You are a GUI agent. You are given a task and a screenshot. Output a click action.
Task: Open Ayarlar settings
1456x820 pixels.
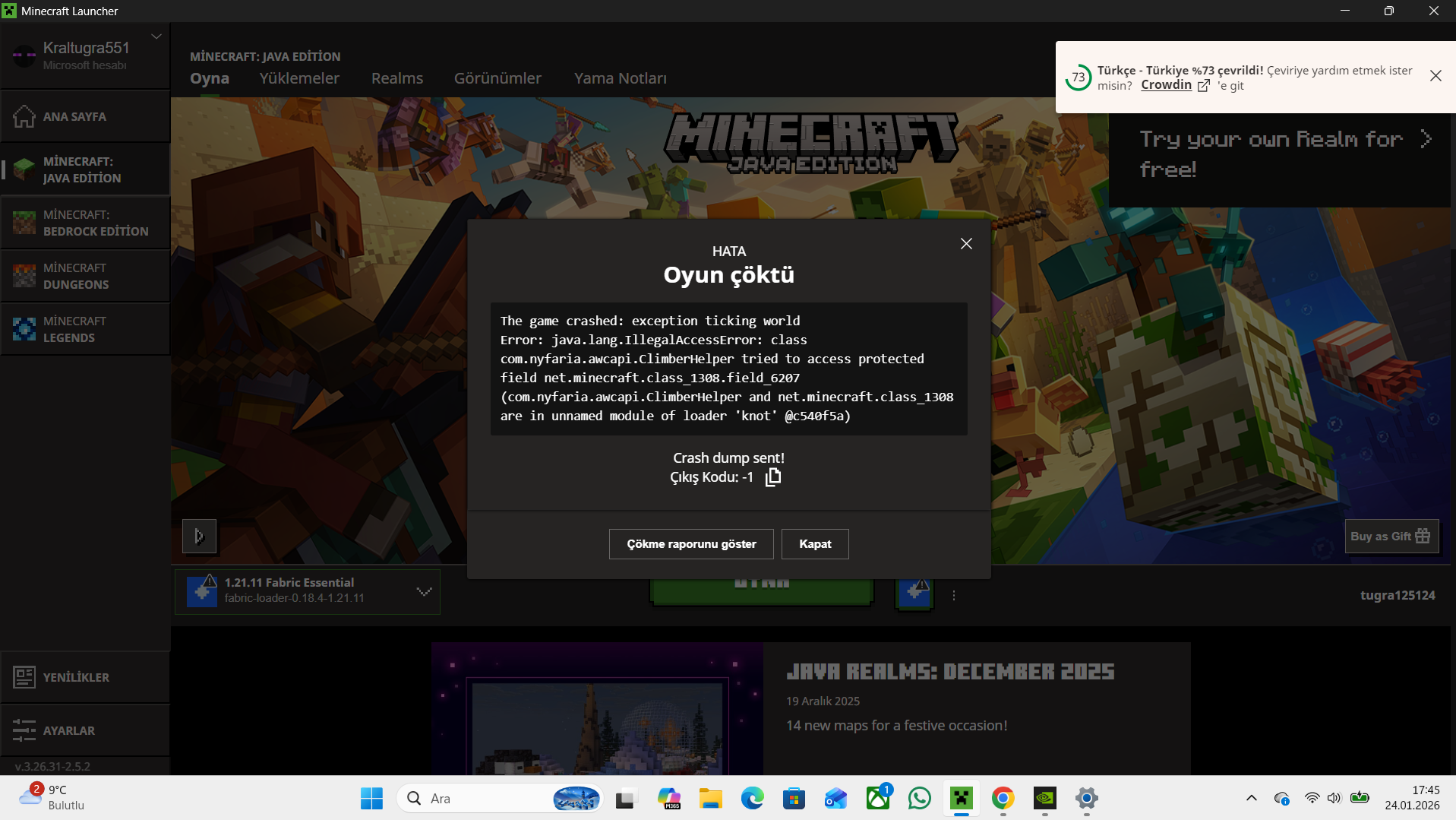(x=85, y=730)
